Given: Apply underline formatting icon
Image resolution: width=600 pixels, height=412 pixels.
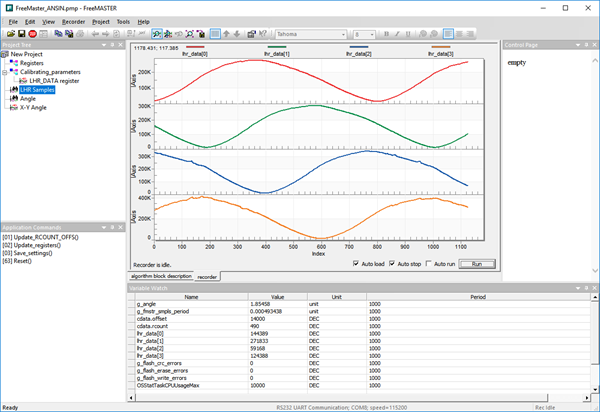Looking at the screenshot, I should pyautogui.click(x=408, y=34).
